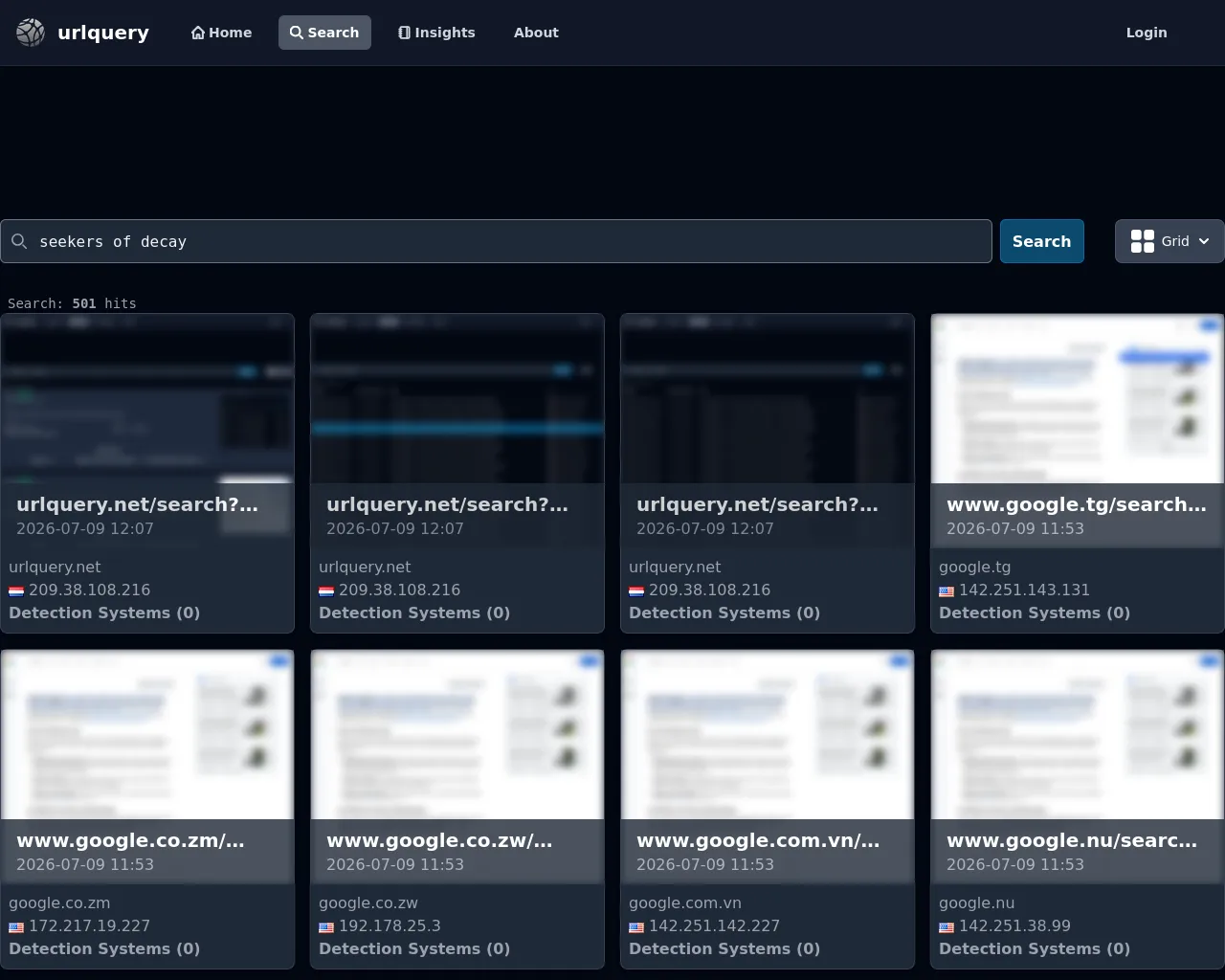
Task: Click the flag icon beside 142.251.143.131
Action: pos(947,591)
